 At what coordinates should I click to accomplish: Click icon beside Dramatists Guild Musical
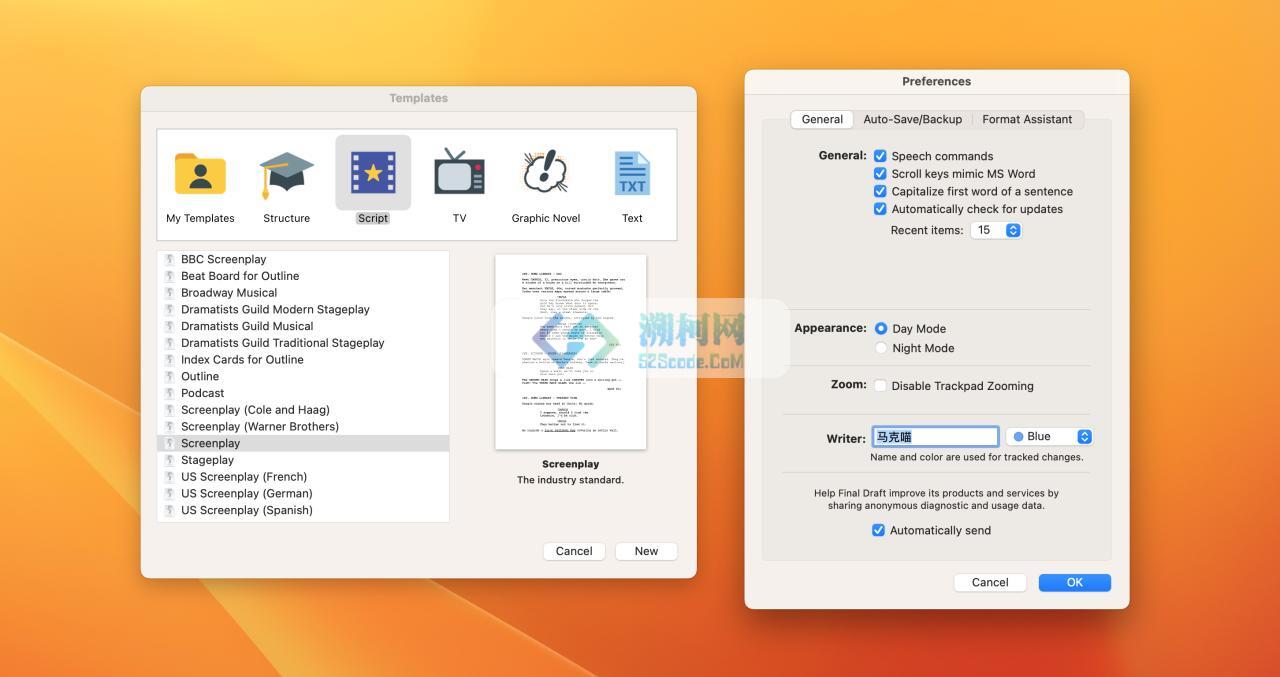(x=170, y=326)
